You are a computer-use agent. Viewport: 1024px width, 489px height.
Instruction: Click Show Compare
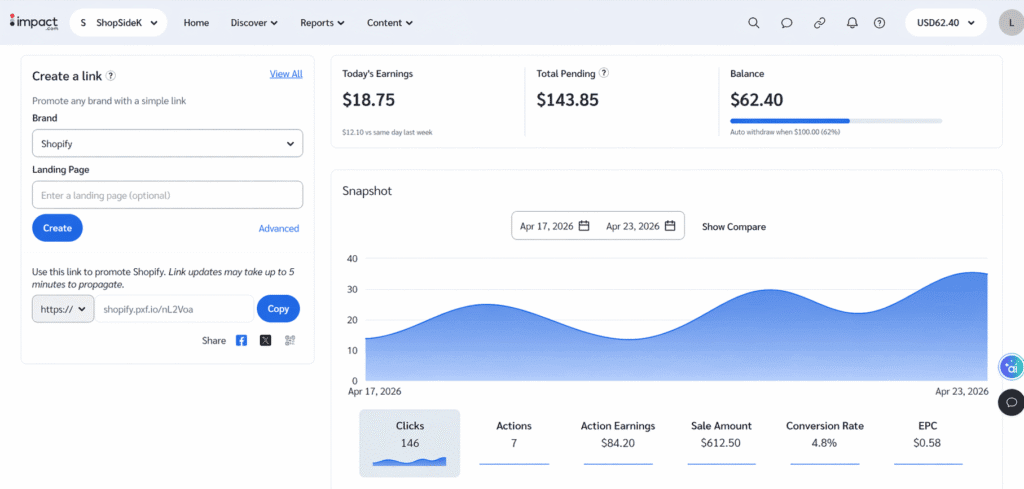point(734,227)
